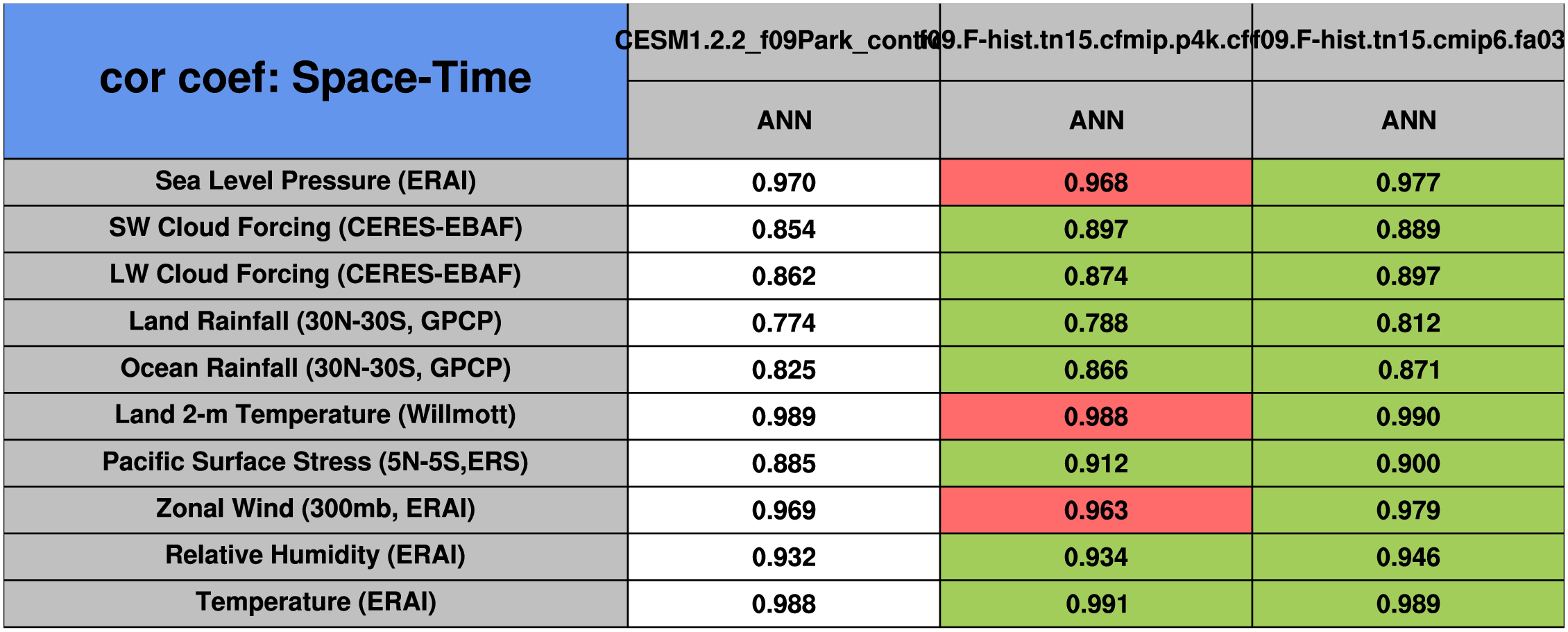The height and width of the screenshot is (632, 1568).
Task: Select the Relative Humidity (ERAI) row label
Action: 316,556
